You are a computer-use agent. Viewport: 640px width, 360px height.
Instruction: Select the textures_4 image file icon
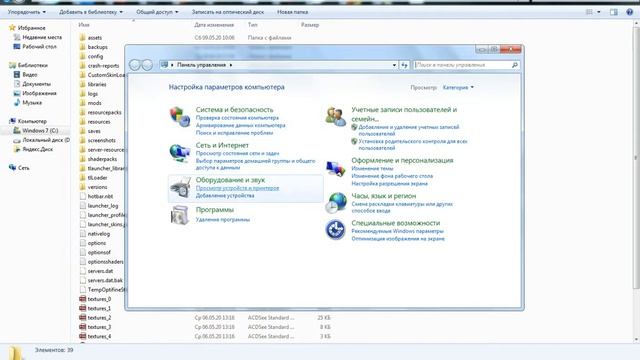82,336
